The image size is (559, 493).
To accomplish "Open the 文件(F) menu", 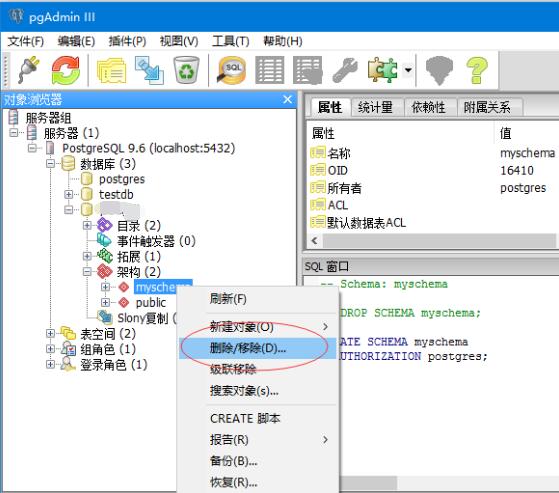I will coord(26,41).
